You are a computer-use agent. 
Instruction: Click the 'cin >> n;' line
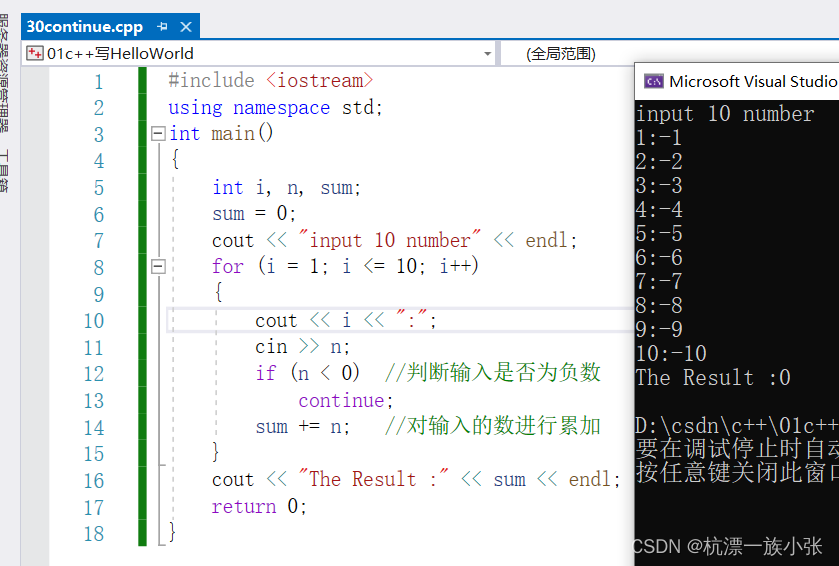302,347
